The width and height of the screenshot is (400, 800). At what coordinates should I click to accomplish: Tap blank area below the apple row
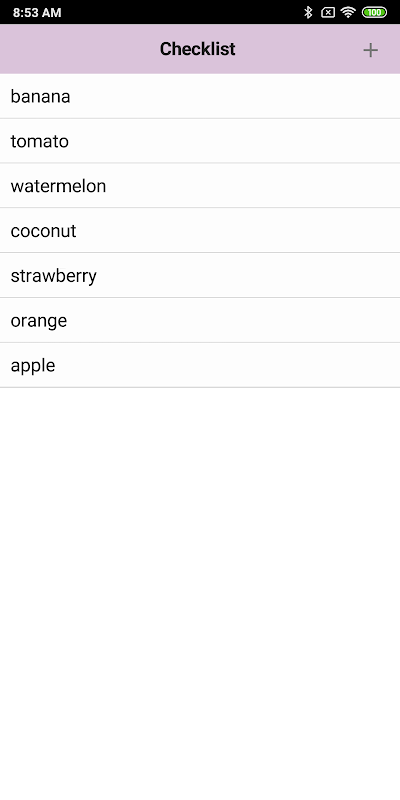(x=200, y=592)
